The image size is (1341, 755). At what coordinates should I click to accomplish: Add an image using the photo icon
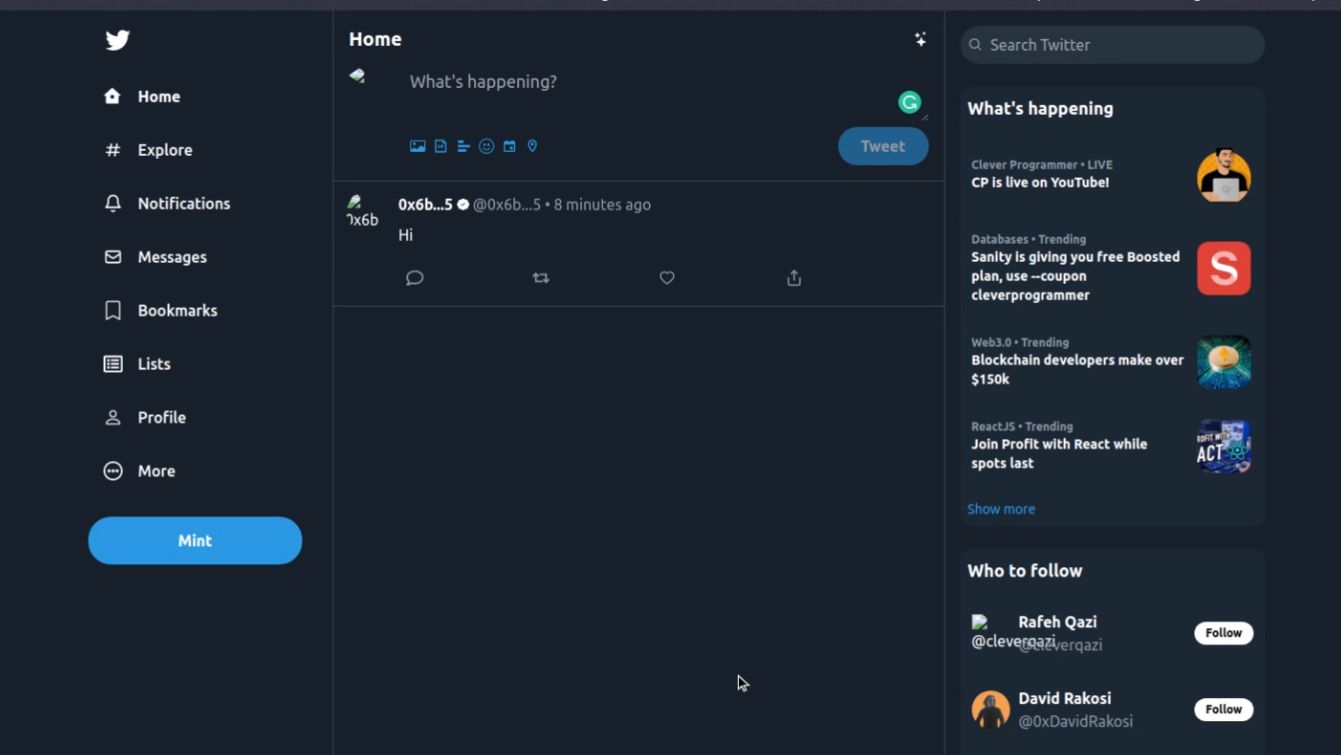click(418, 146)
